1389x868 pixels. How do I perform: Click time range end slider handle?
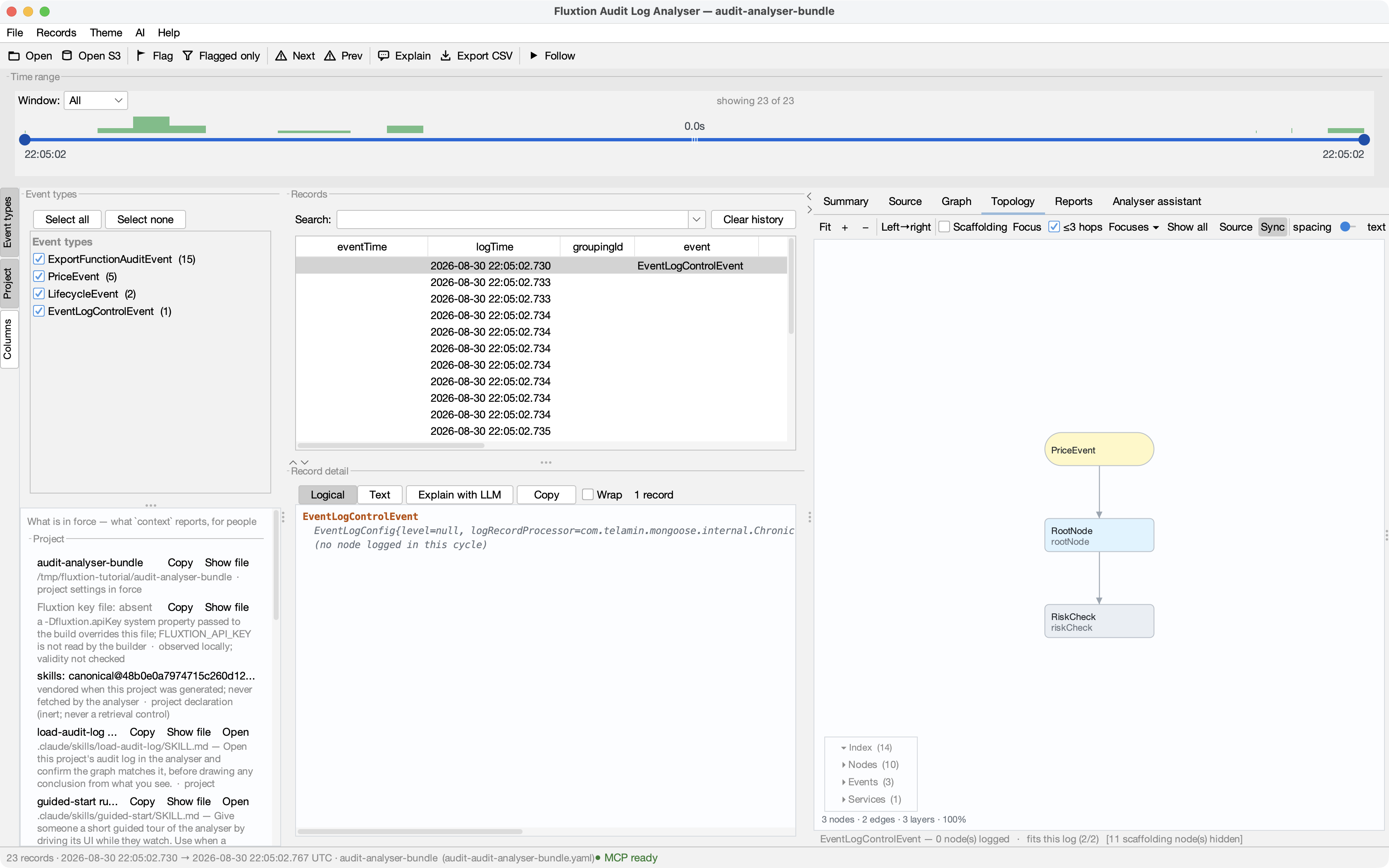point(1364,140)
